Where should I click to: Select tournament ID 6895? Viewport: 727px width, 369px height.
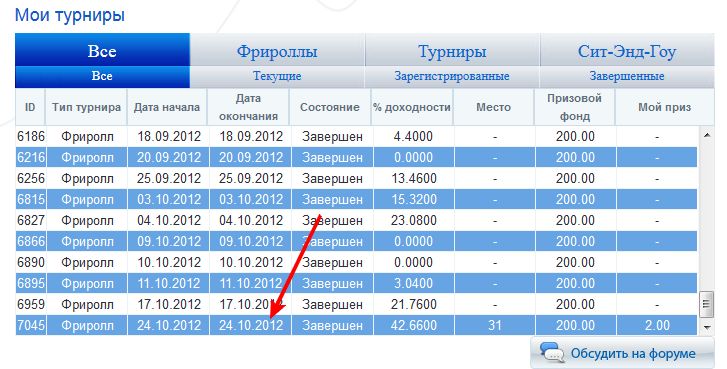coord(31,283)
